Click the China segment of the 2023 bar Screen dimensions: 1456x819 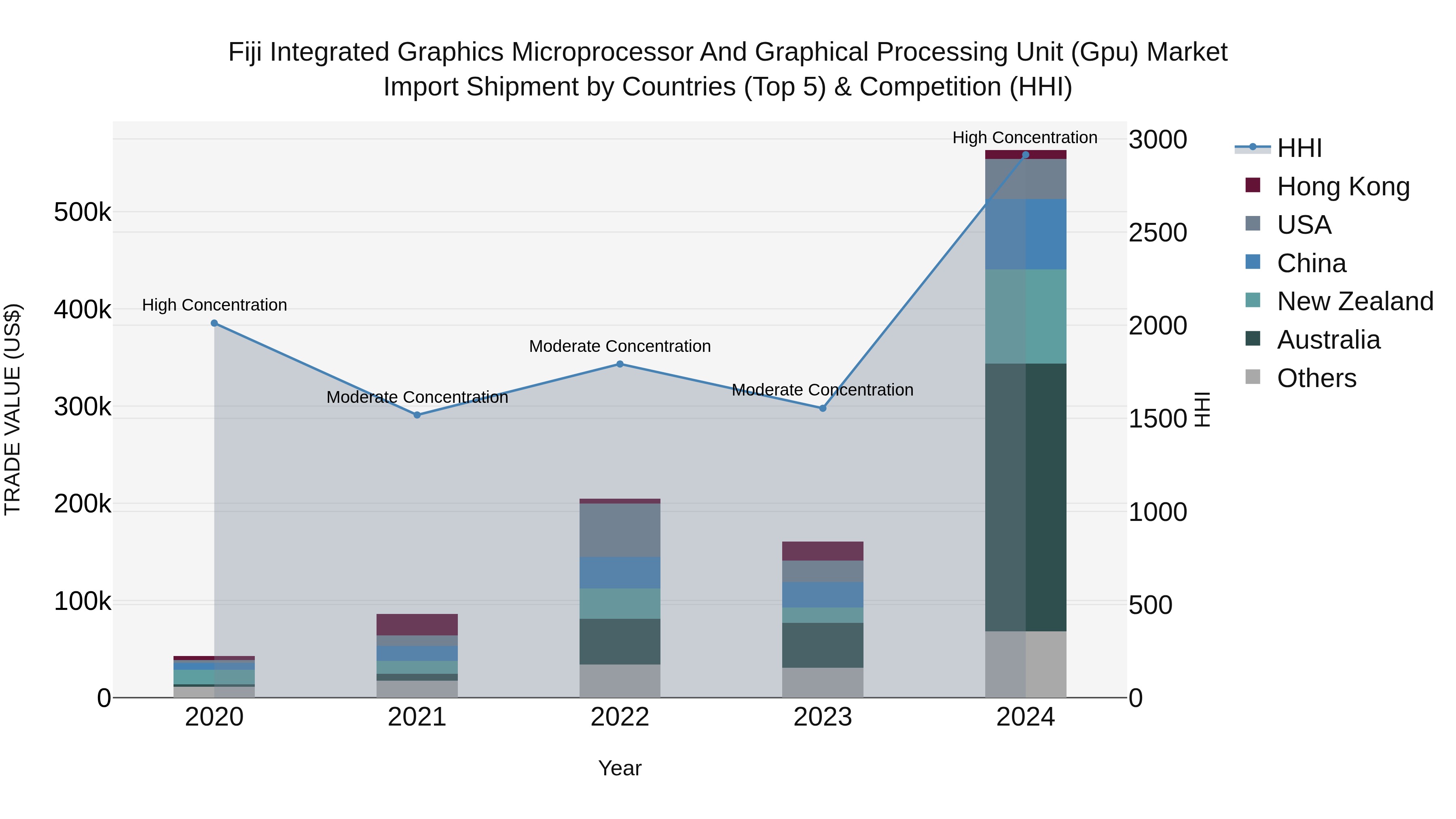tap(823, 595)
